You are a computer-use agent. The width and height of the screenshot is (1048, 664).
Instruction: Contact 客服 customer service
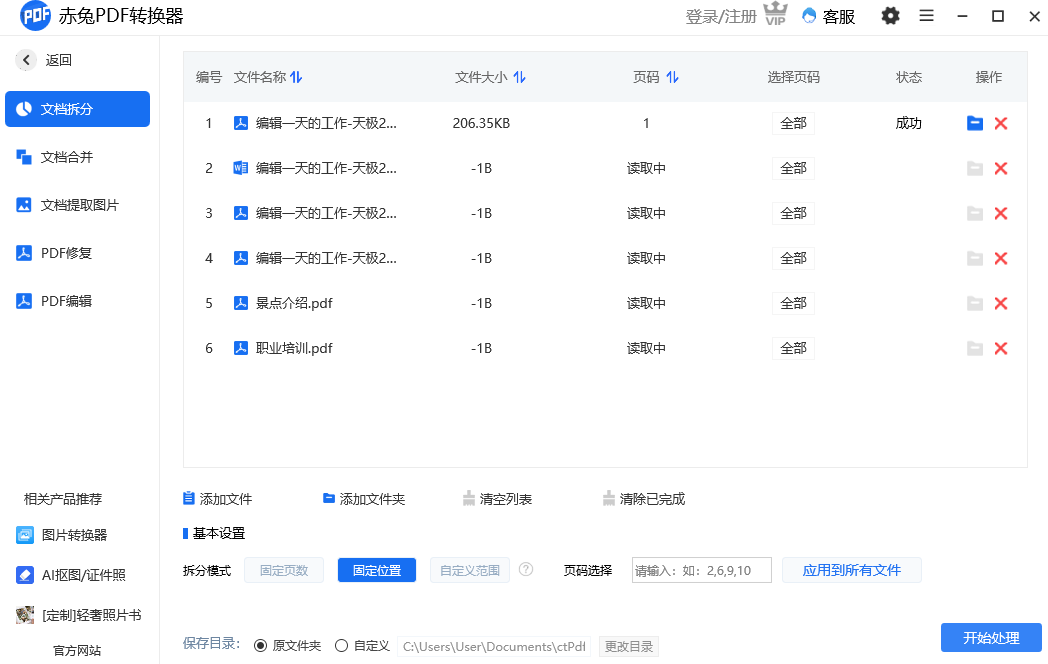point(828,16)
